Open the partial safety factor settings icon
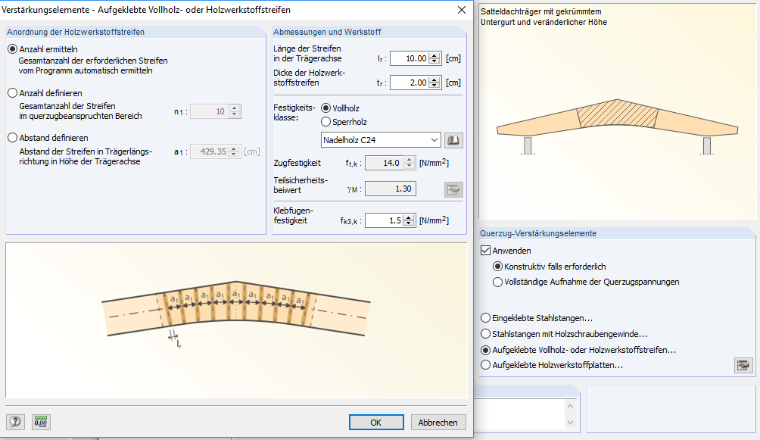Screen dimensions: 760x440 point(453,189)
